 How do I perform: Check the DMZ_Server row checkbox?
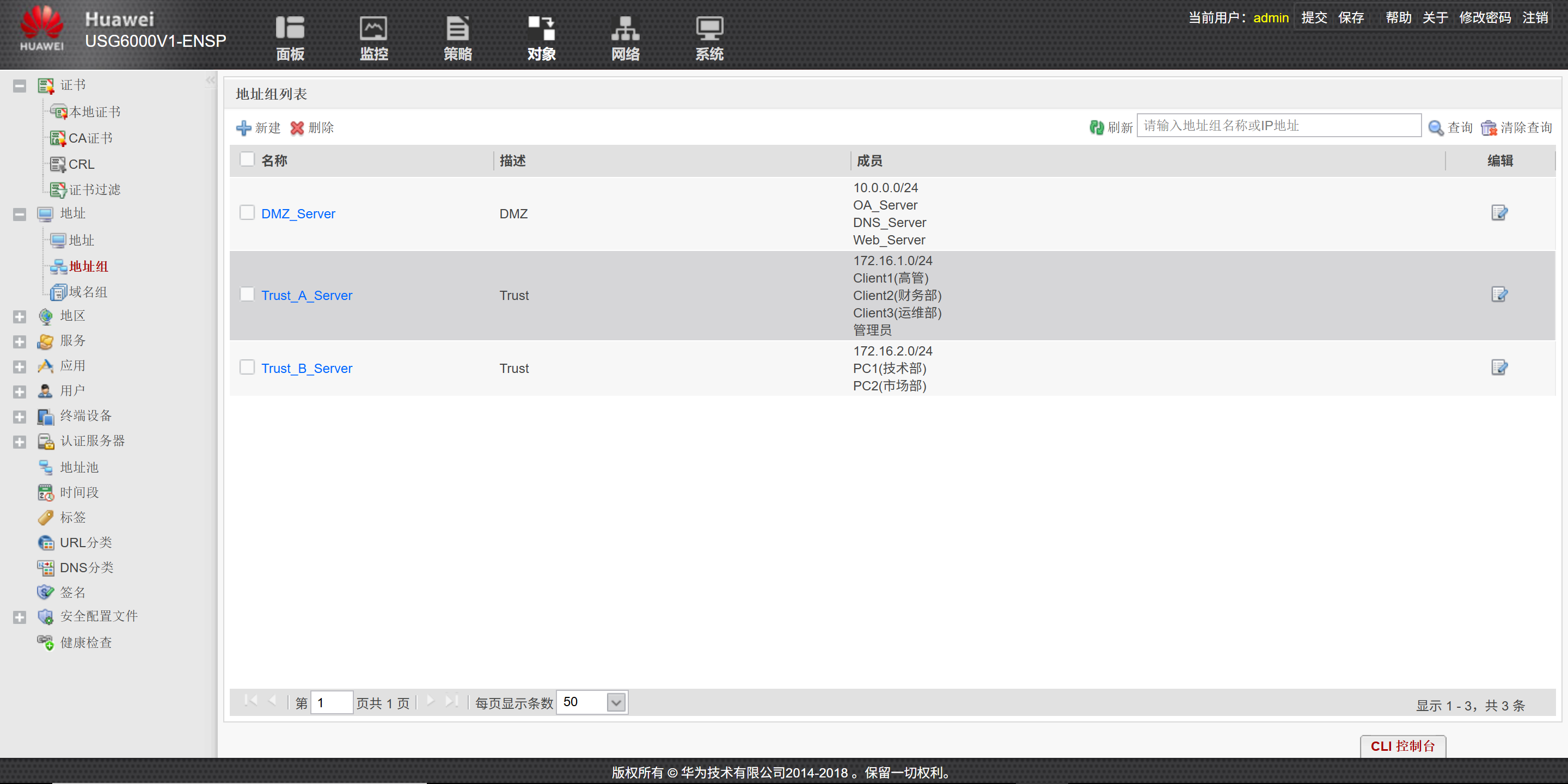coord(247,212)
